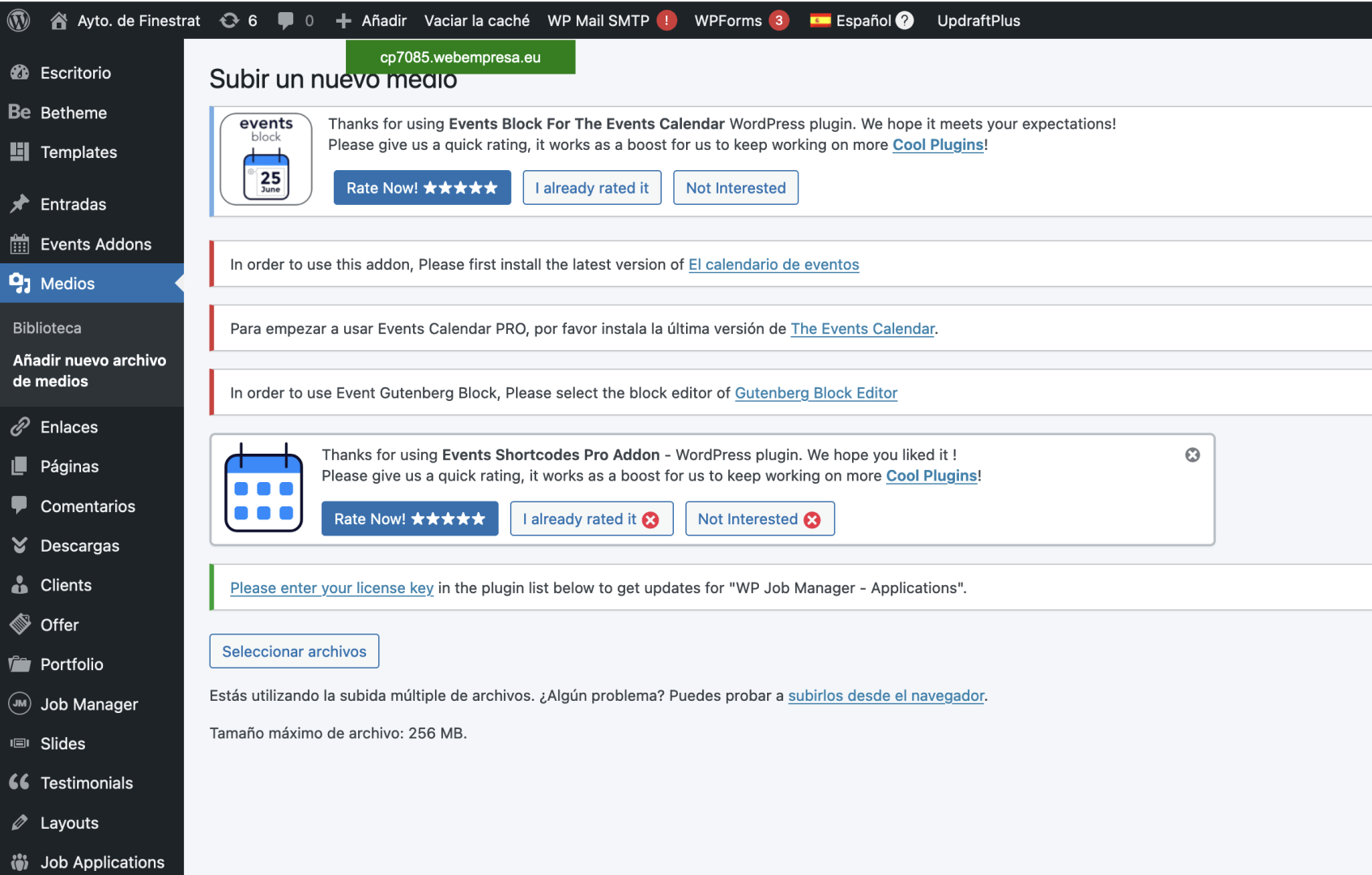Open Biblioteca under Medios
1372x875 pixels.
47,328
